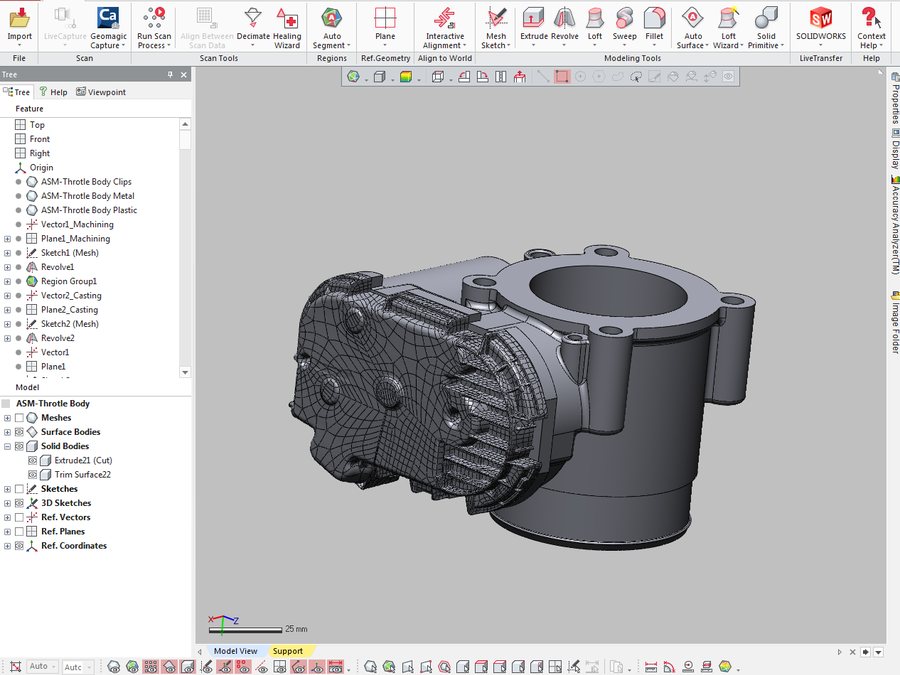This screenshot has height=675, width=900.
Task: Pin the Tree panel
Action: coord(170,75)
